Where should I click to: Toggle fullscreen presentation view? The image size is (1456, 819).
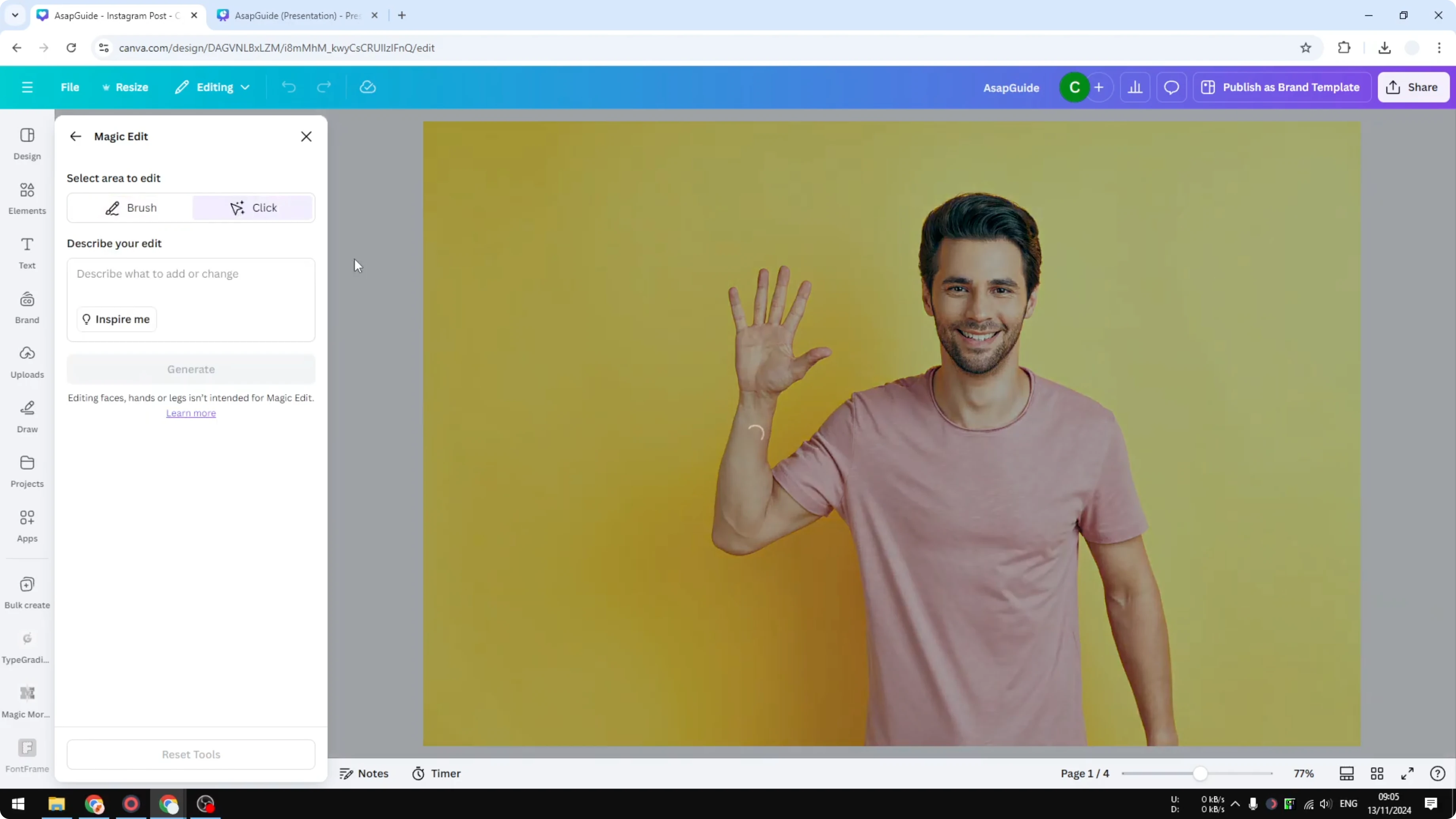[1408, 773]
